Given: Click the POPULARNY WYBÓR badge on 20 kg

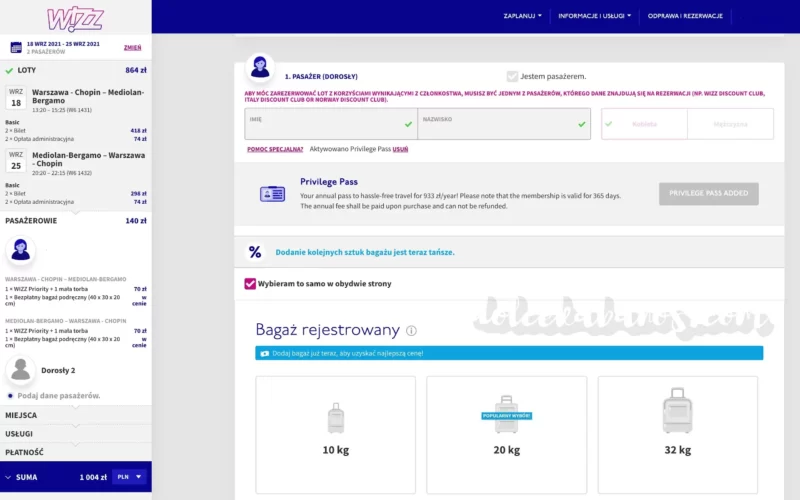Looking at the screenshot, I should (x=507, y=416).
